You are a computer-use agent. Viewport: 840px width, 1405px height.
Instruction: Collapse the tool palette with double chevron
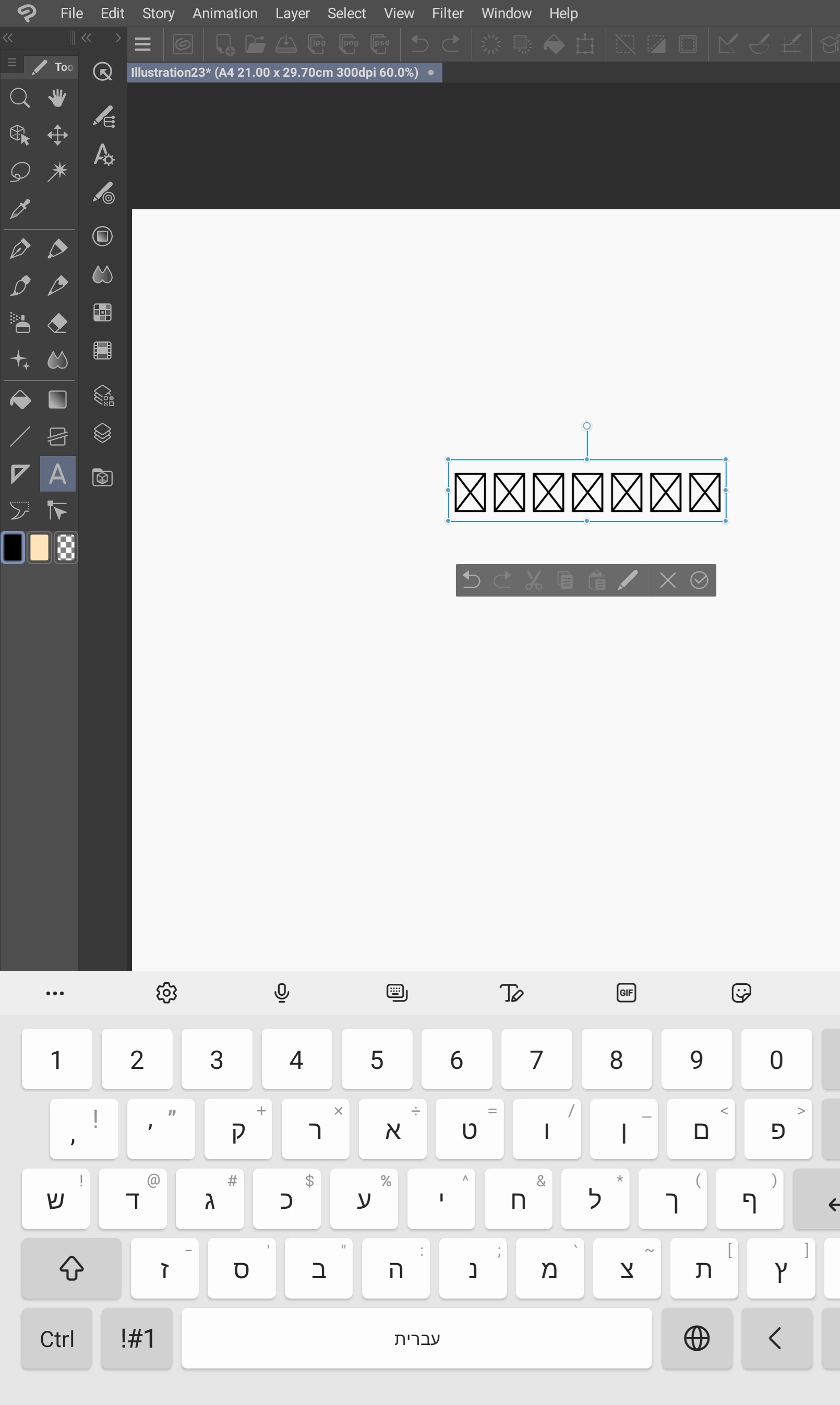click(x=8, y=38)
